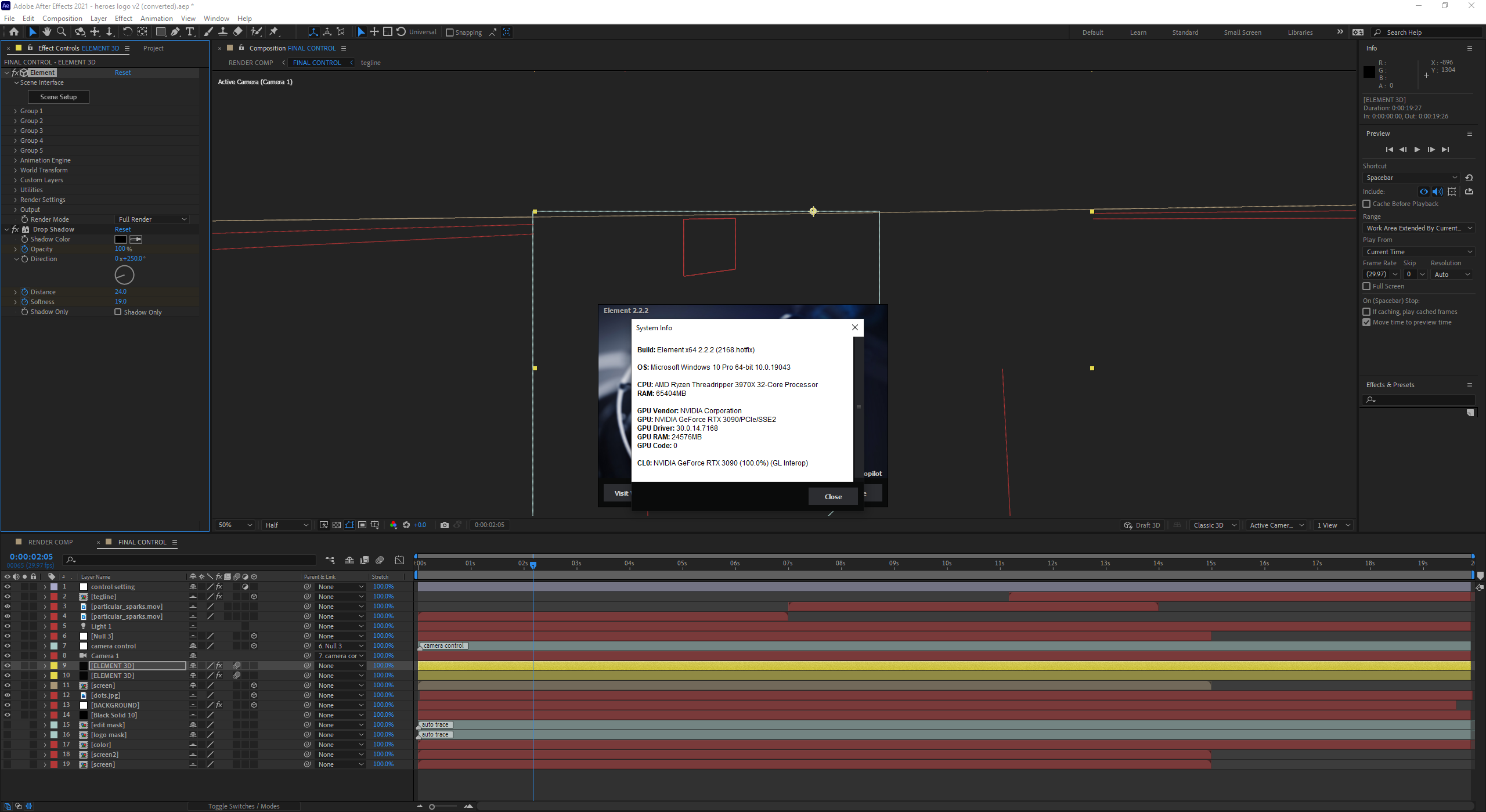Viewport: 1486px width, 812px height.
Task: Expand Group 1 under Scene Interface
Action: tap(15, 110)
